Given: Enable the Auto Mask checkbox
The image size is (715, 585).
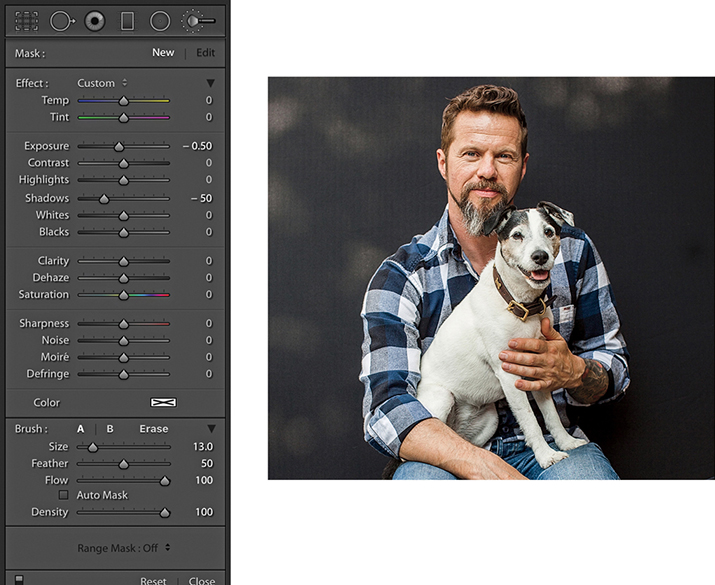Looking at the screenshot, I should coord(64,495).
